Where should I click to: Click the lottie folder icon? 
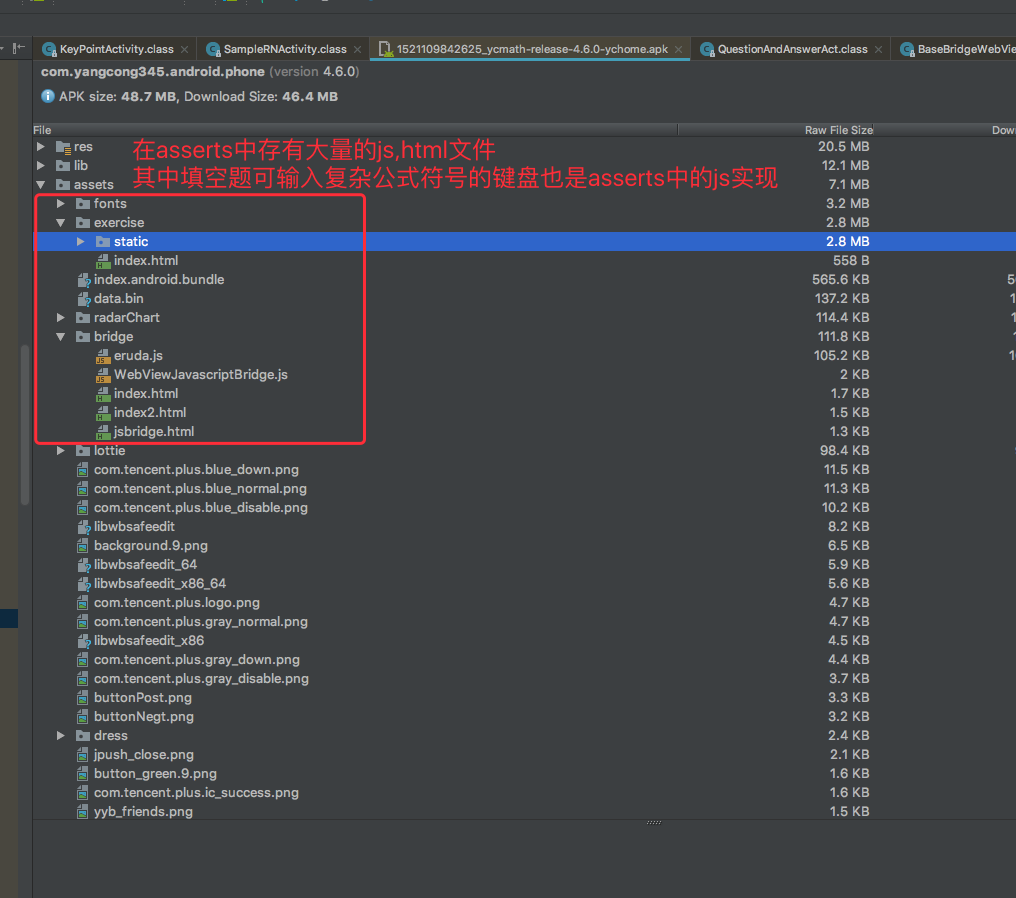[x=83, y=450]
